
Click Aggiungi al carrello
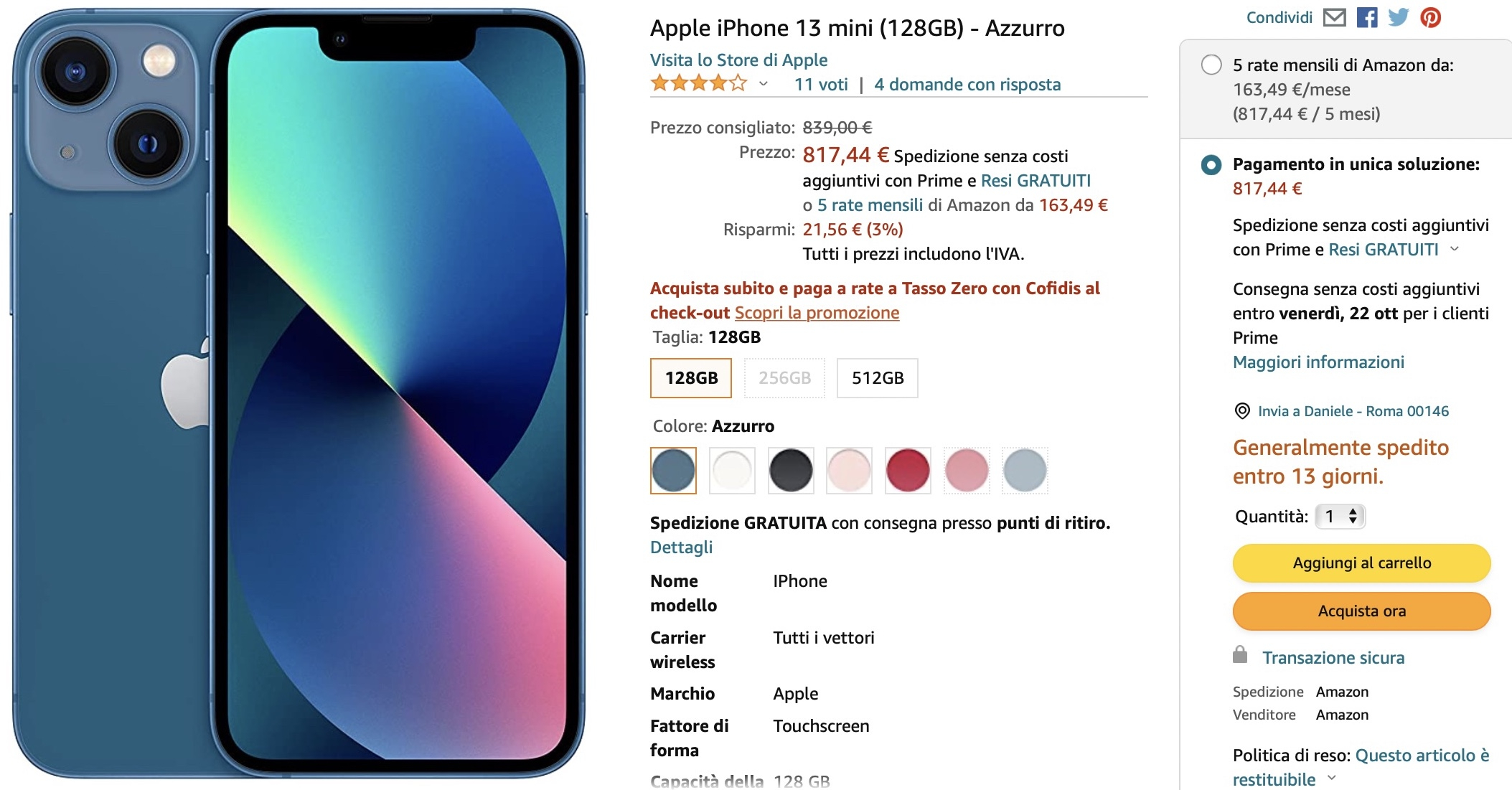pos(1361,563)
